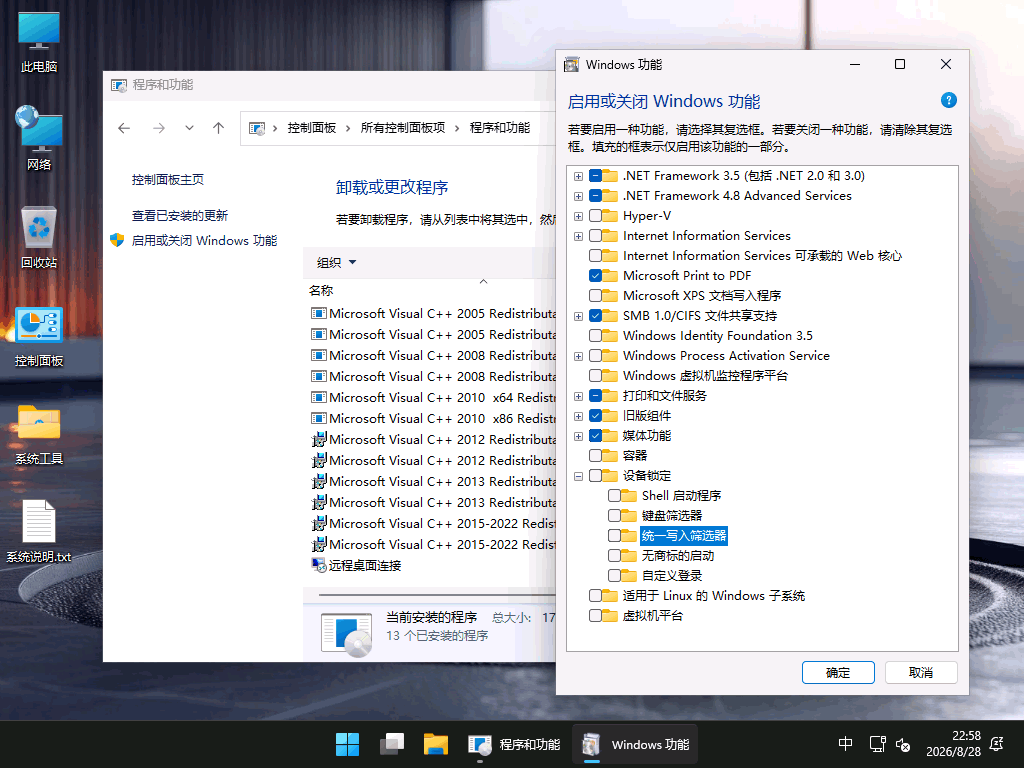
Task: Select the 自定义登录 tree item
Action: pos(671,576)
